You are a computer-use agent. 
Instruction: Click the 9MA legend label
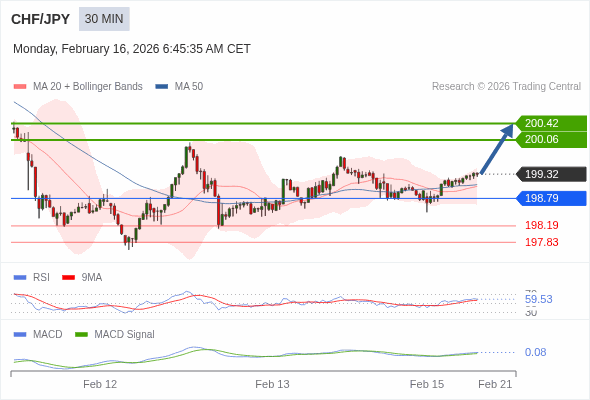92,278
